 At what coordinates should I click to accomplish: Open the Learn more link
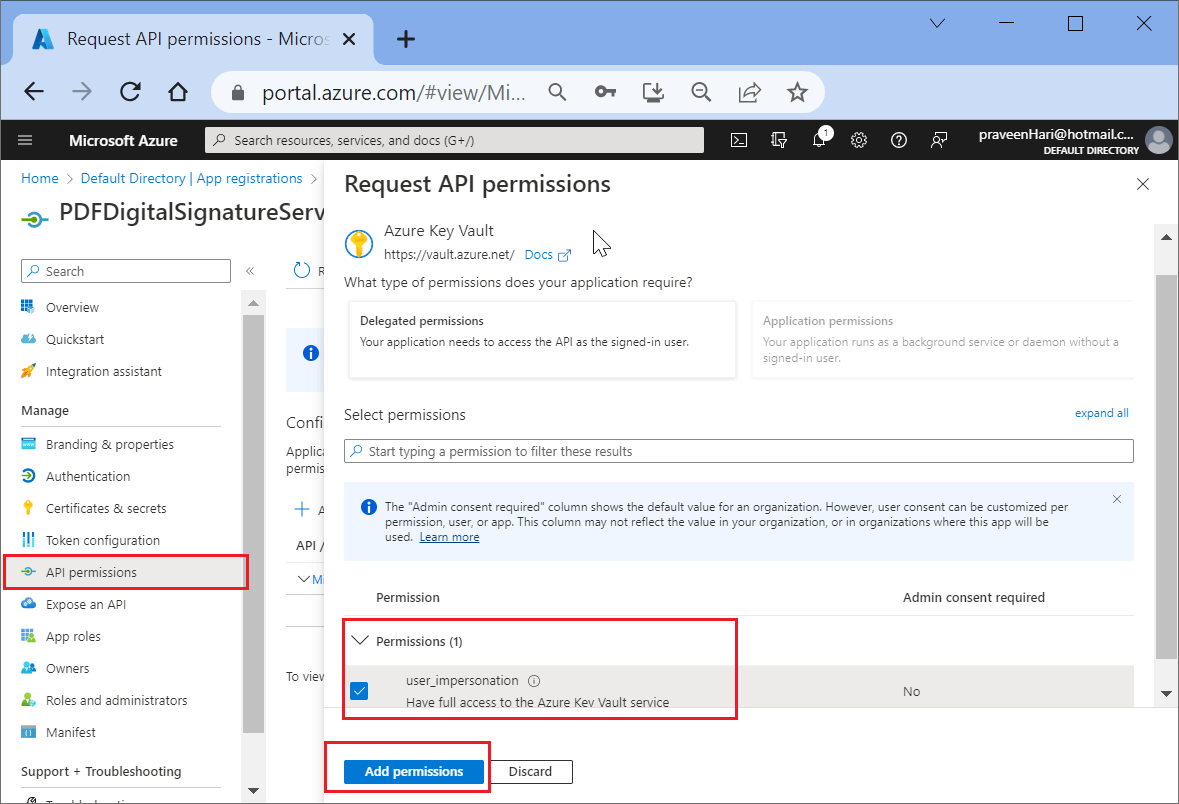[x=449, y=537]
